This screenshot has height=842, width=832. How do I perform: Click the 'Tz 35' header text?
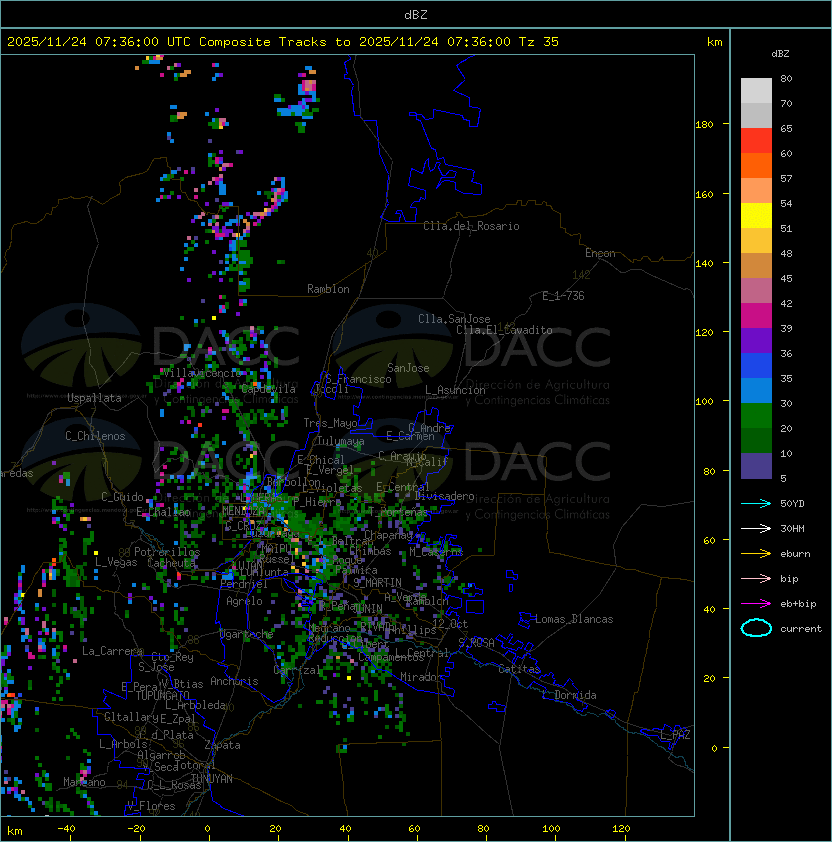click(539, 42)
